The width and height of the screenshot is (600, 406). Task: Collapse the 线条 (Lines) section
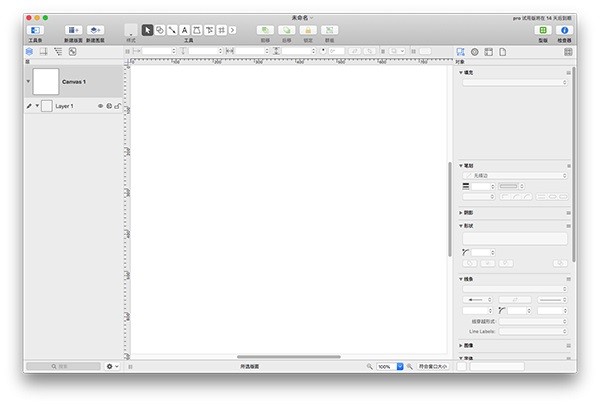point(461,279)
